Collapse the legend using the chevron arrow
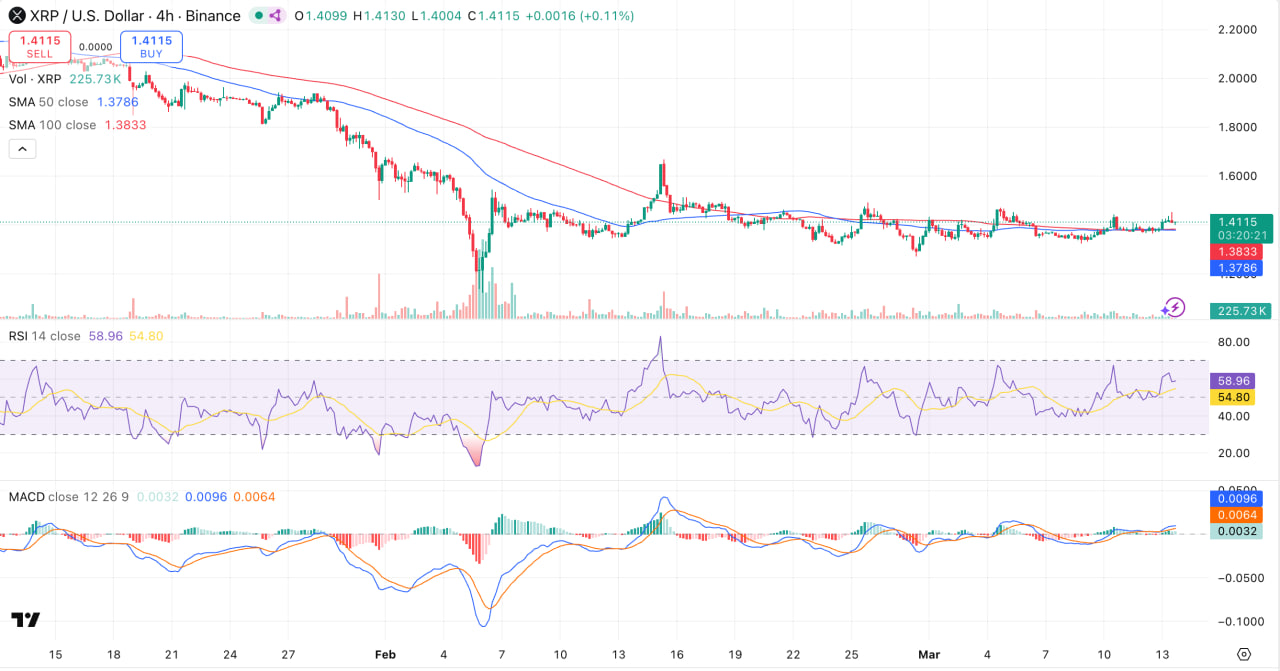 pos(22,148)
